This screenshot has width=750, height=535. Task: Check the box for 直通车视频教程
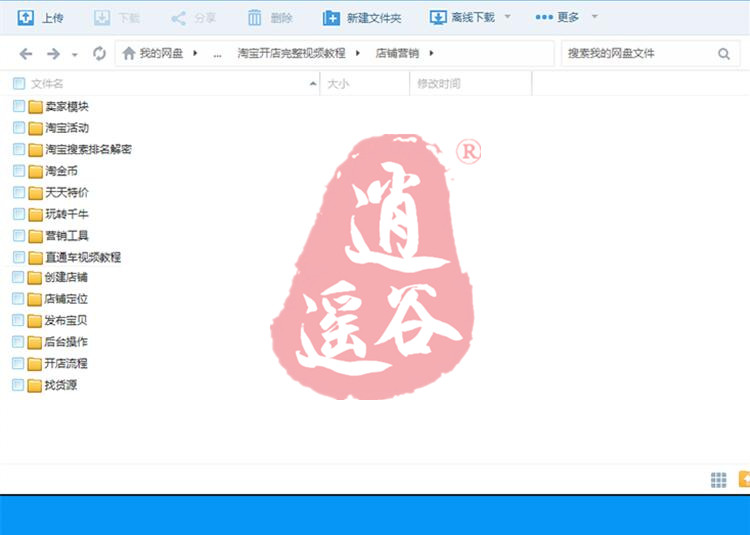(19, 257)
